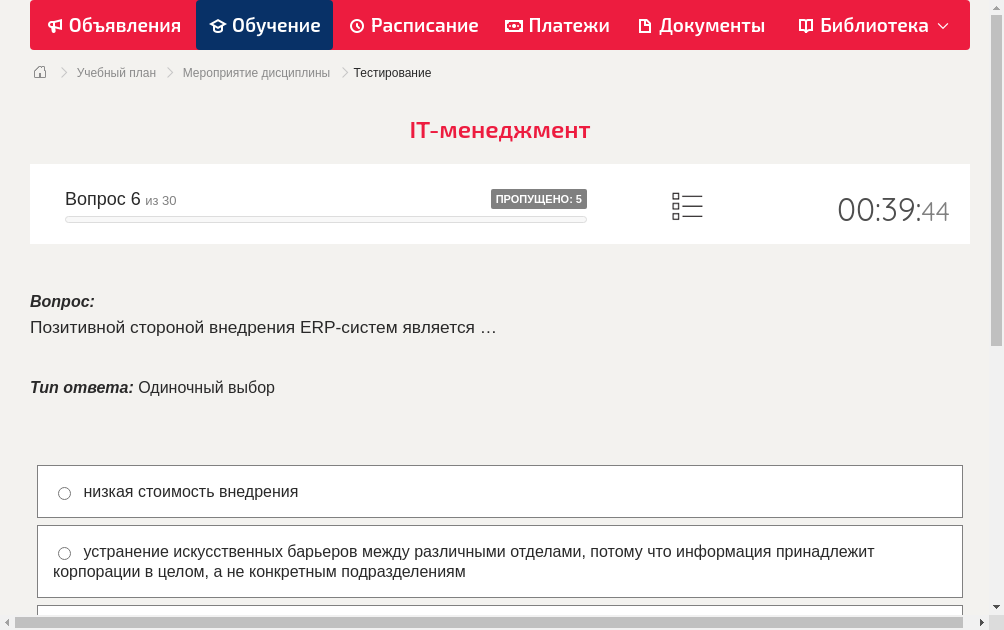Click the Объявления megaphone icon

coord(54,25)
